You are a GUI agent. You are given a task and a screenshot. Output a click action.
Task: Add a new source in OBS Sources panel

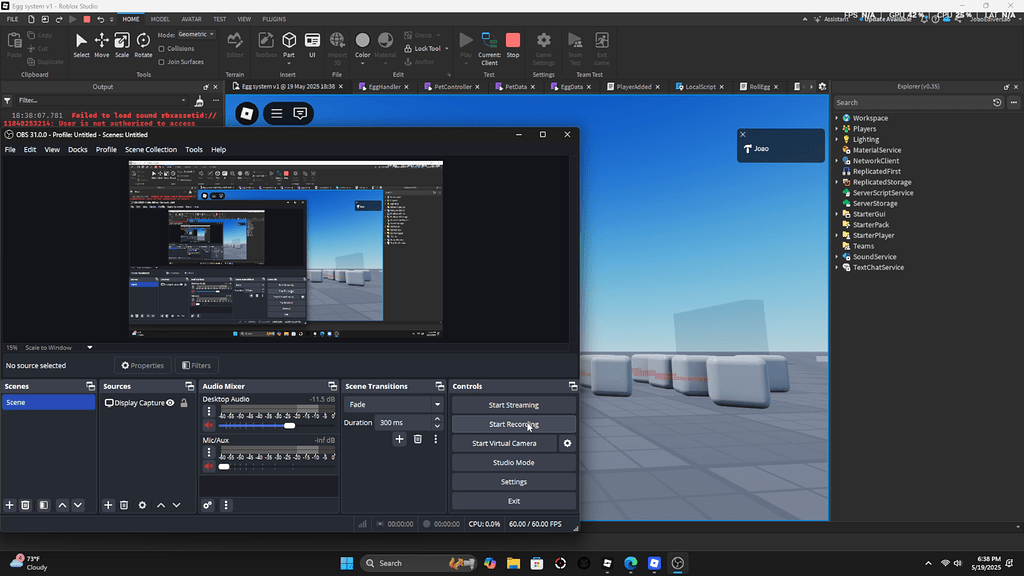coord(106,505)
